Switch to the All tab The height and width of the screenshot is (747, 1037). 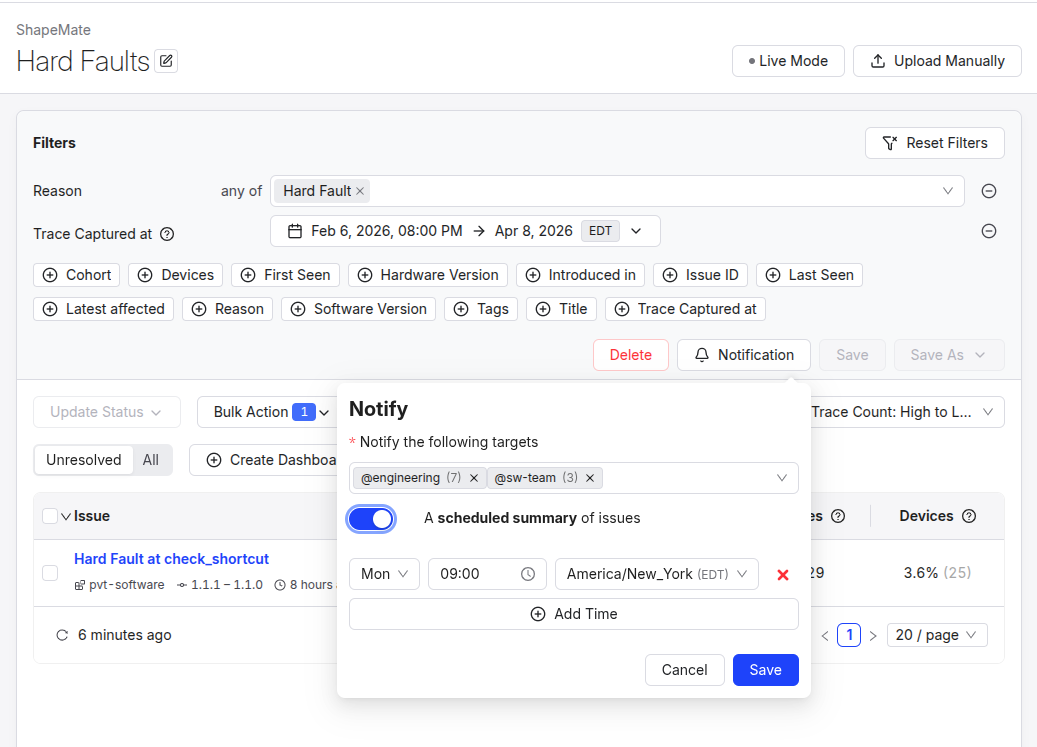pyautogui.click(x=151, y=460)
